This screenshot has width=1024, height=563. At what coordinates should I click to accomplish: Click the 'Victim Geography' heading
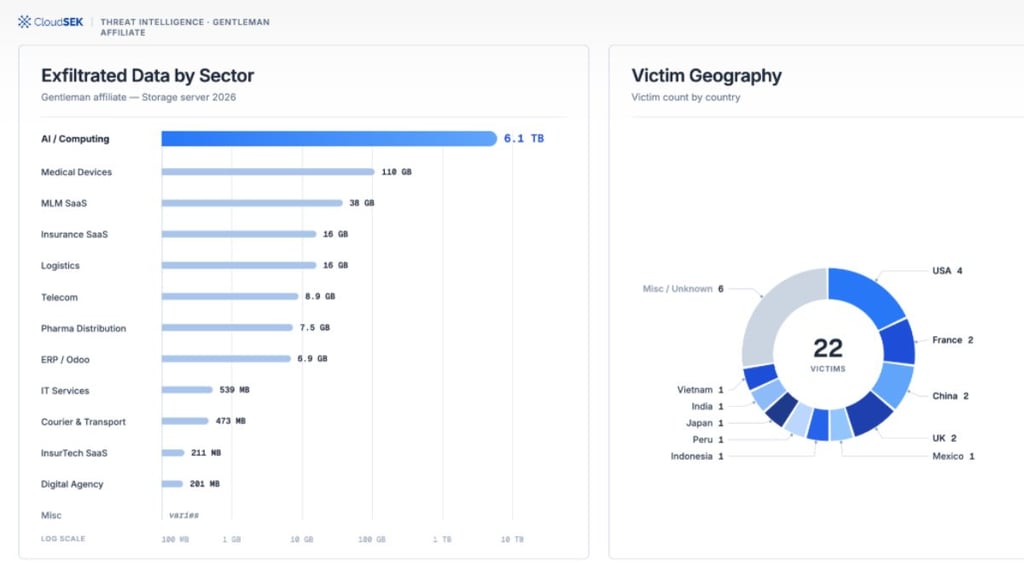tap(706, 76)
